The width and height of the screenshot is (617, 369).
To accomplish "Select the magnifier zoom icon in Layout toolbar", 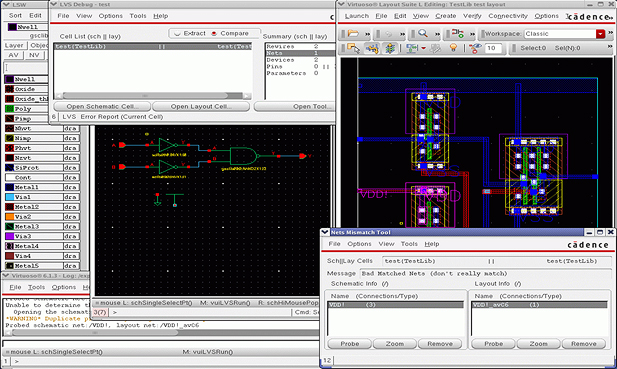I will point(423,34).
